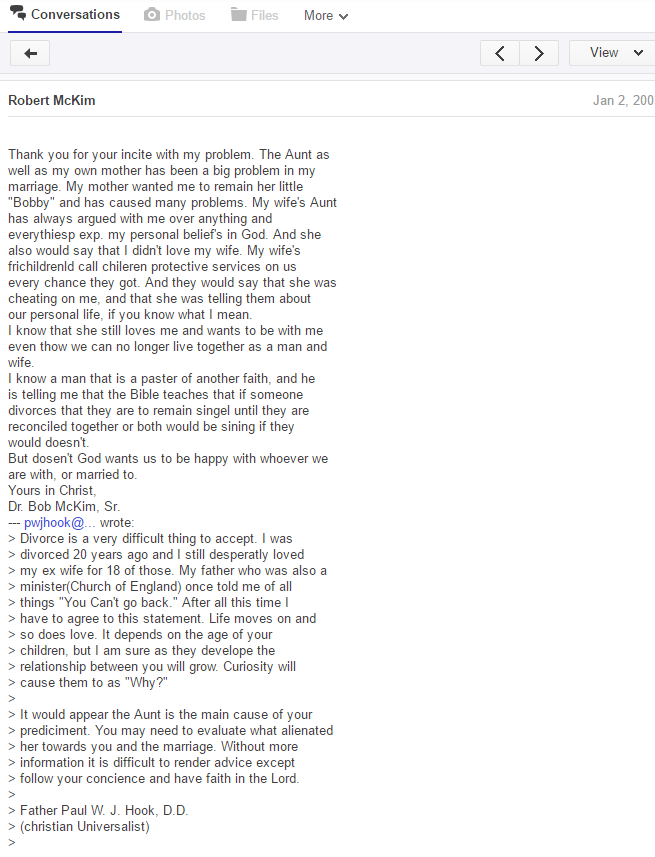Open the Photos tab label

[185, 15]
